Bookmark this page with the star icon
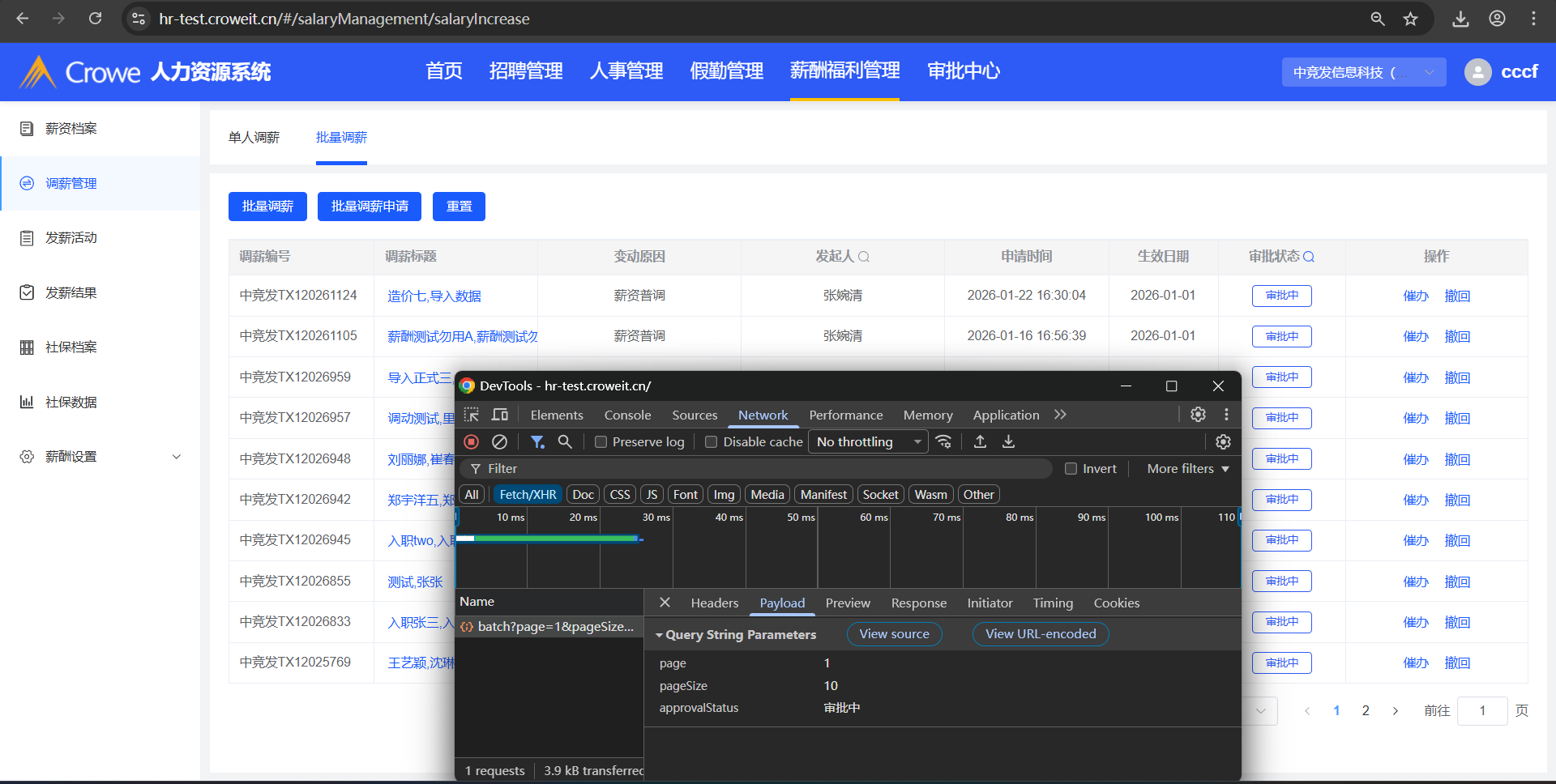This screenshot has height=784, width=1556. [x=1411, y=19]
